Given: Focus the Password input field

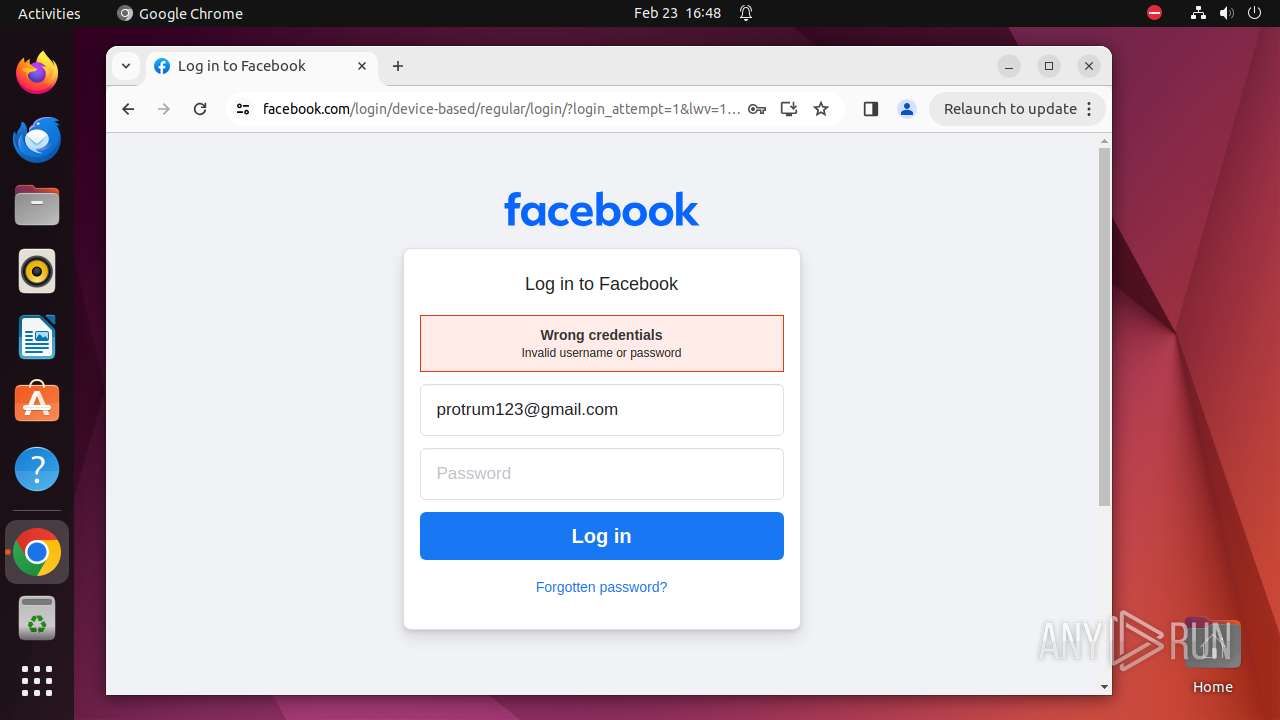Looking at the screenshot, I should 601,474.
